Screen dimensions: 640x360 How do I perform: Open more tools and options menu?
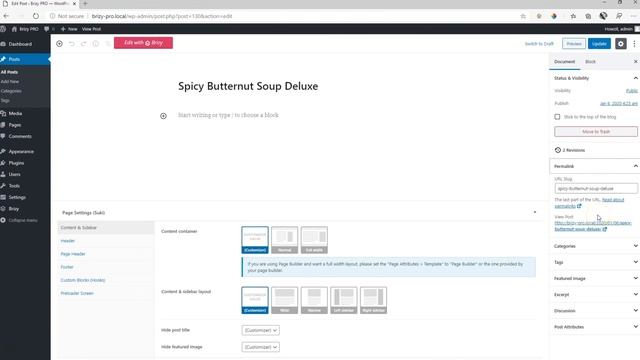click(x=634, y=44)
